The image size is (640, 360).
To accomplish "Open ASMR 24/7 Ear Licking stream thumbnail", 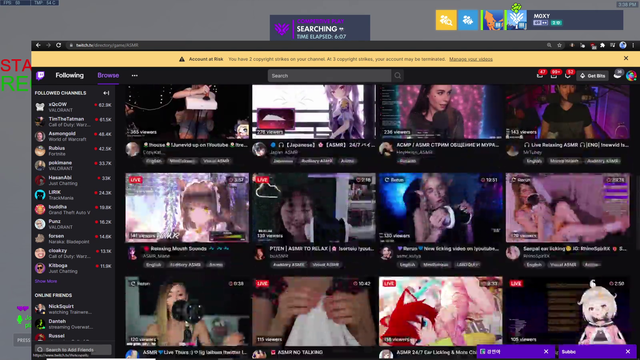I will (x=440, y=311).
